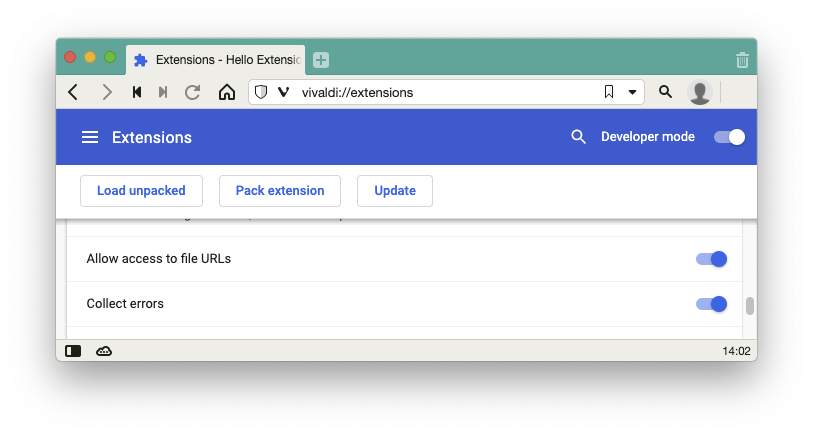
Task: Click the cloud sync status icon
Action: tap(104, 351)
